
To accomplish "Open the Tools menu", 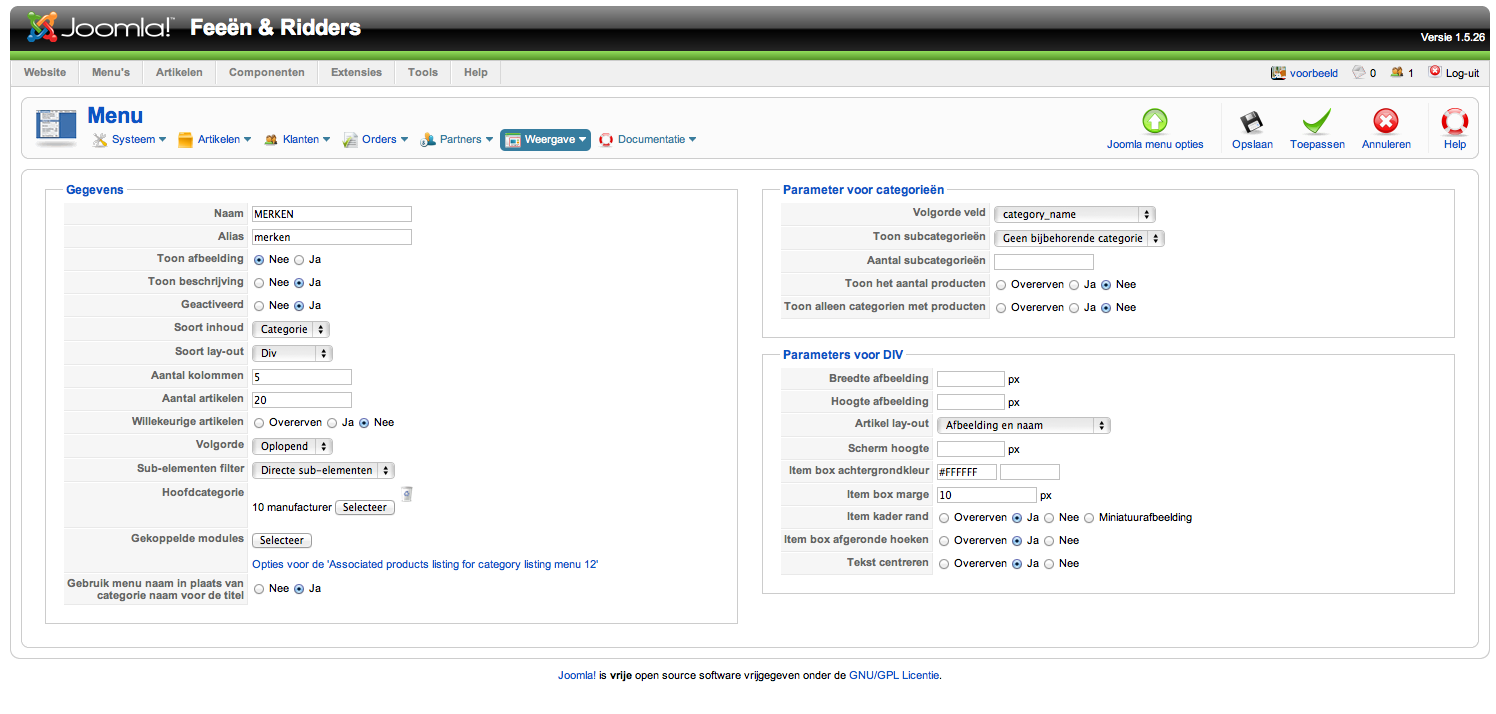I will pyautogui.click(x=423, y=72).
